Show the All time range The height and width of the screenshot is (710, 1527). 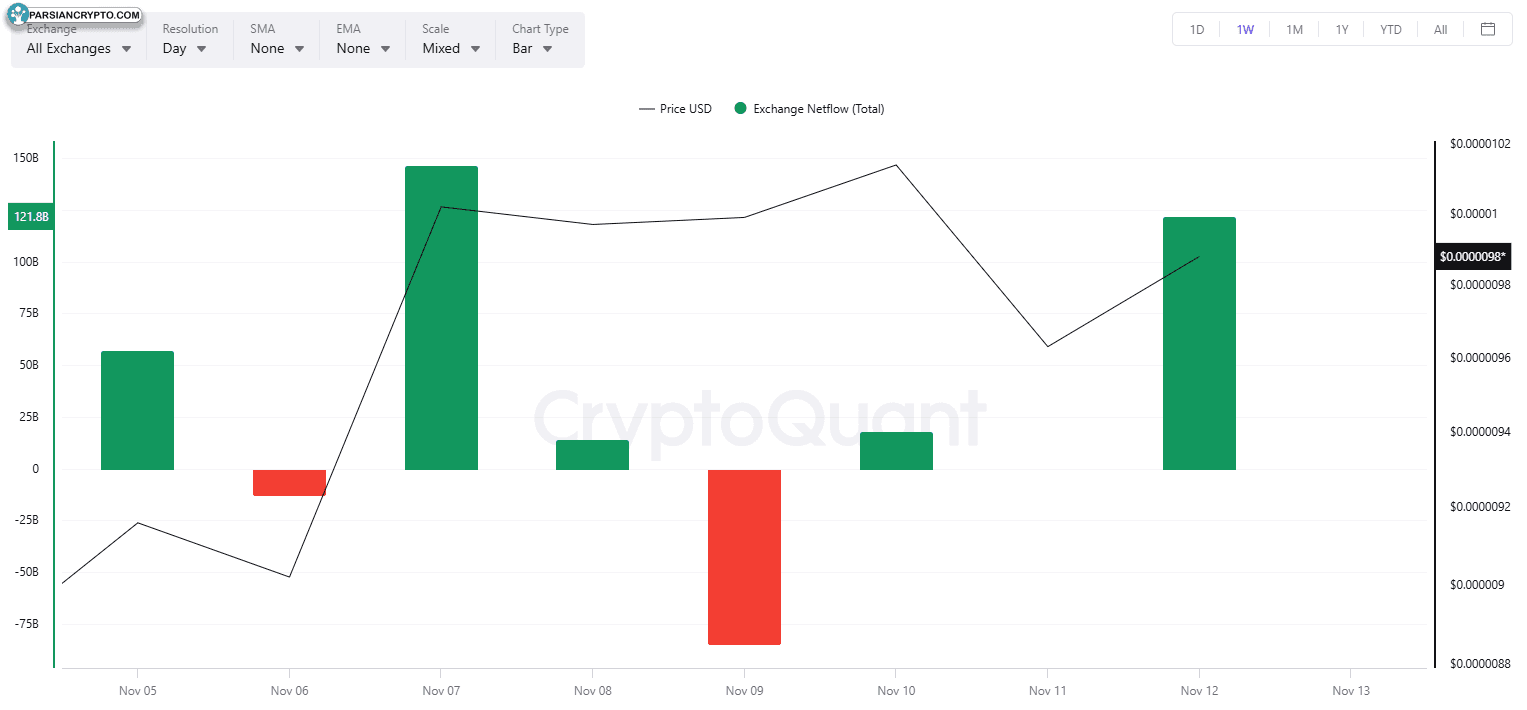click(x=1440, y=29)
